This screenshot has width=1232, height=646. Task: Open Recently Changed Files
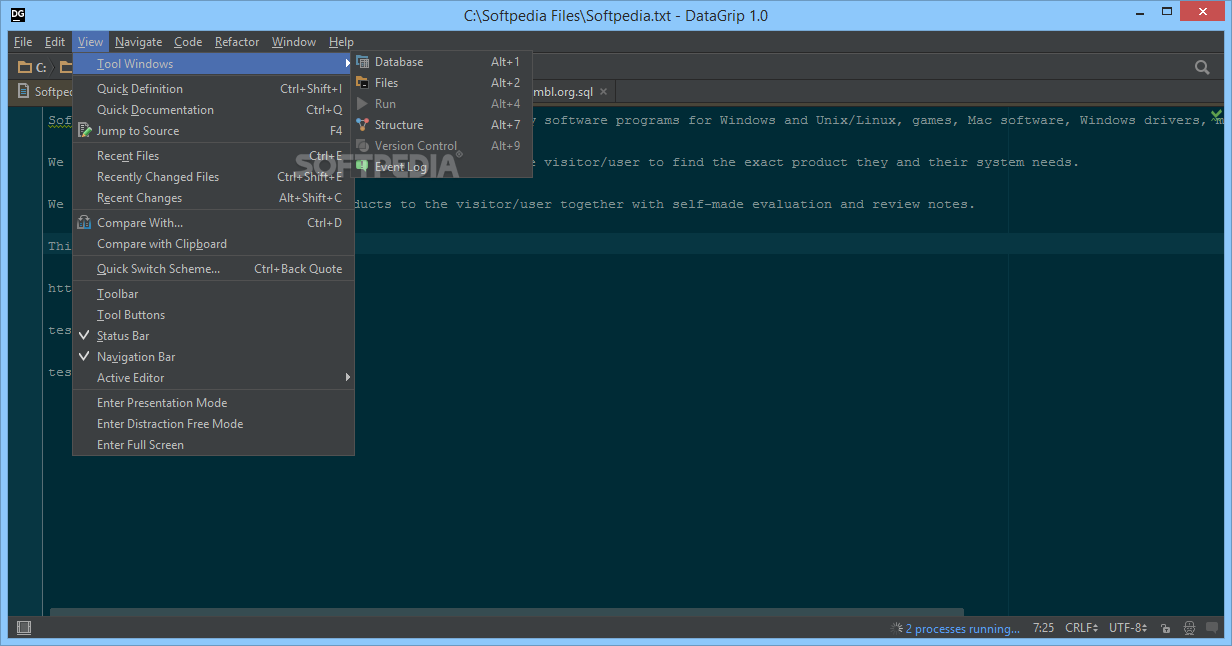pos(214,177)
